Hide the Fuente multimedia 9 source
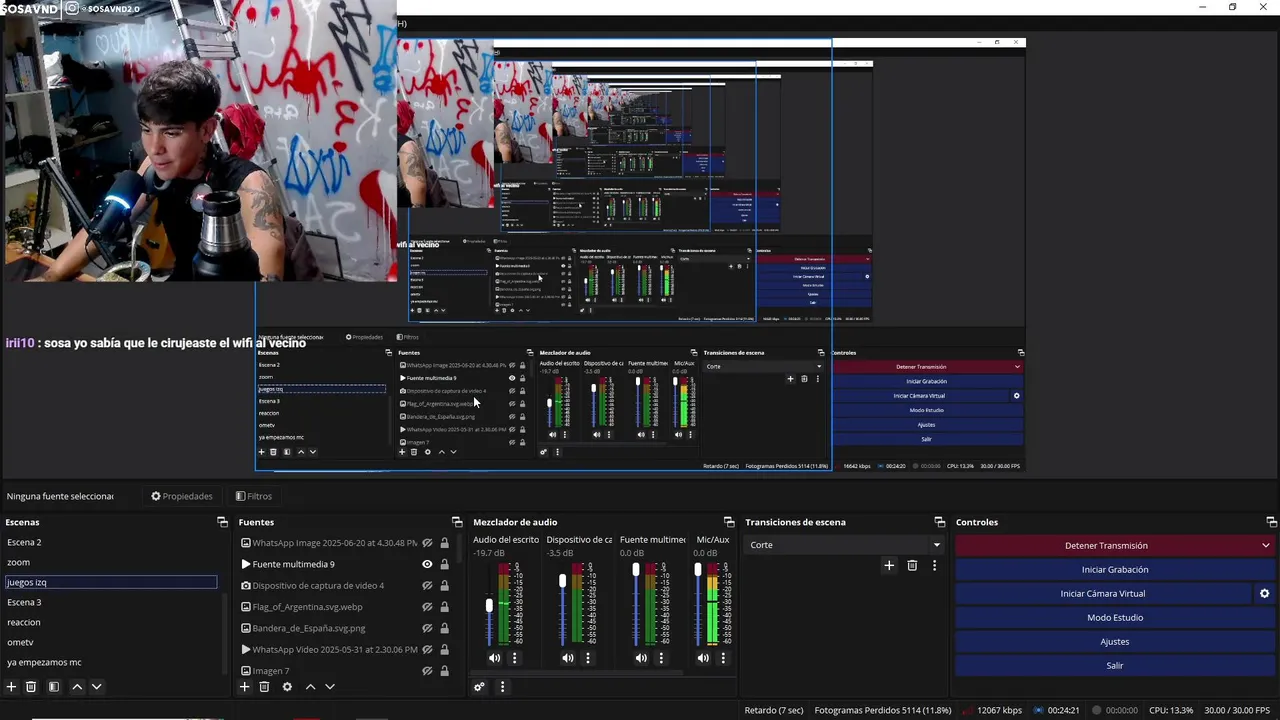Screen dimensions: 1280x720 coord(427,564)
